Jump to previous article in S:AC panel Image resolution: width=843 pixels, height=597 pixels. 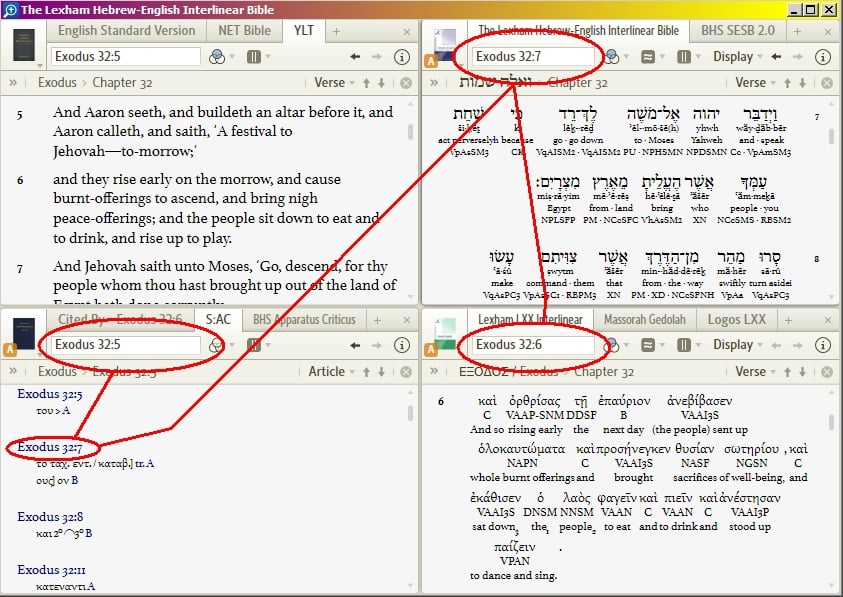pos(366,372)
